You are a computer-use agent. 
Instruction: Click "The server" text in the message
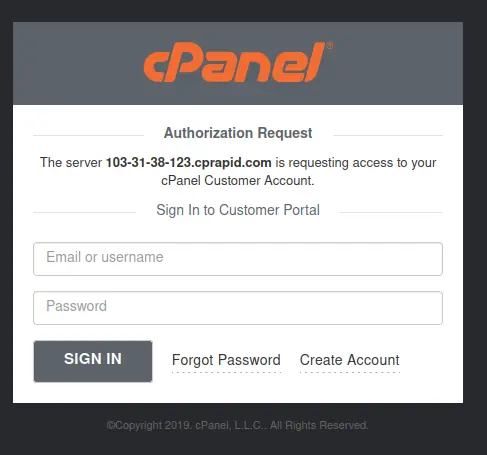(x=71, y=163)
